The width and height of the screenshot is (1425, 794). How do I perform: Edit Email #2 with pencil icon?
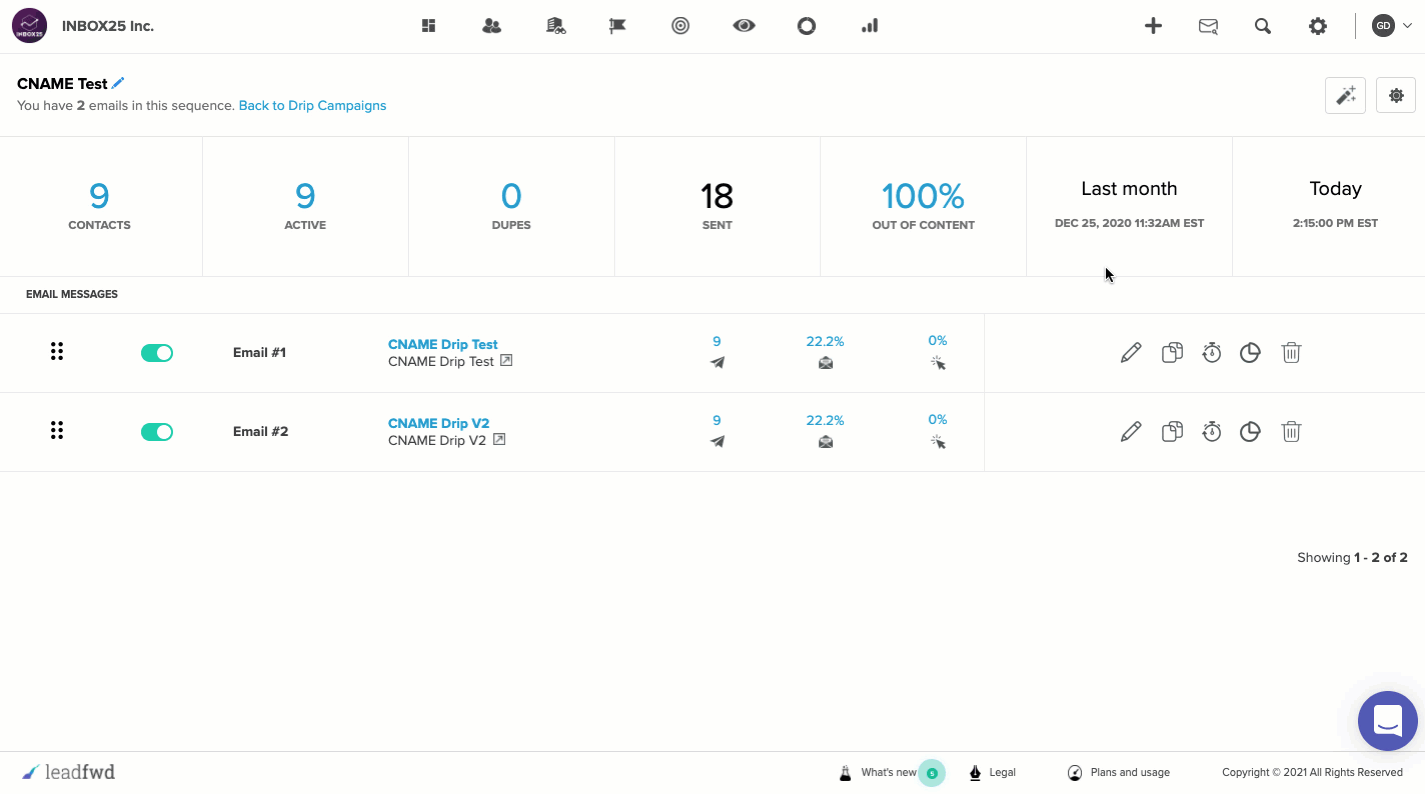tap(1131, 432)
